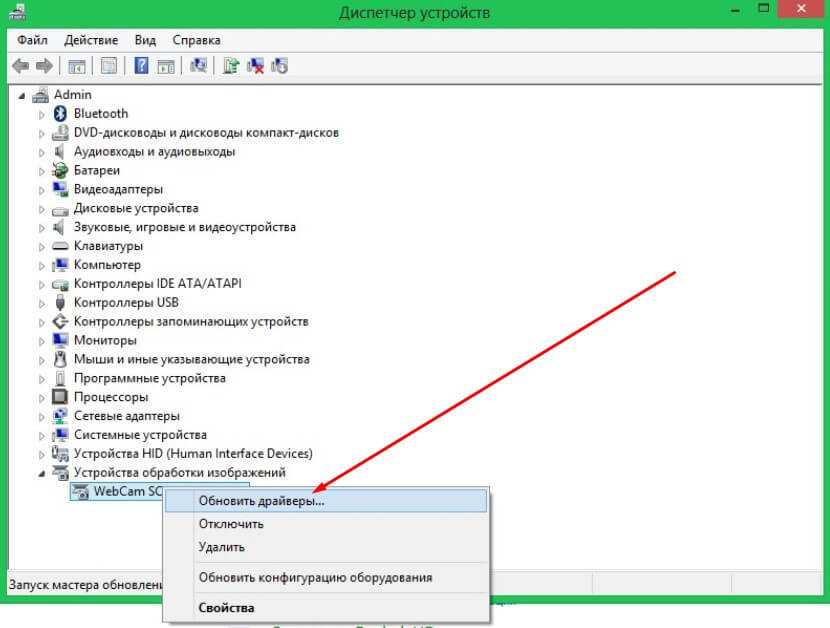Select the Компьютер row
830x628 pixels.
pos(107,265)
